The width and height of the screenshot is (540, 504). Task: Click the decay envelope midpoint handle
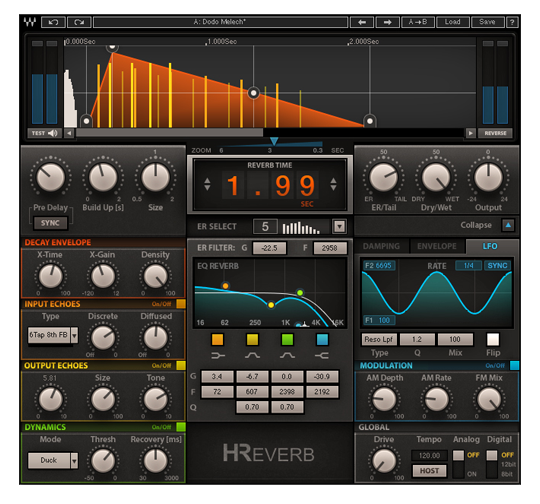[x=253, y=93]
